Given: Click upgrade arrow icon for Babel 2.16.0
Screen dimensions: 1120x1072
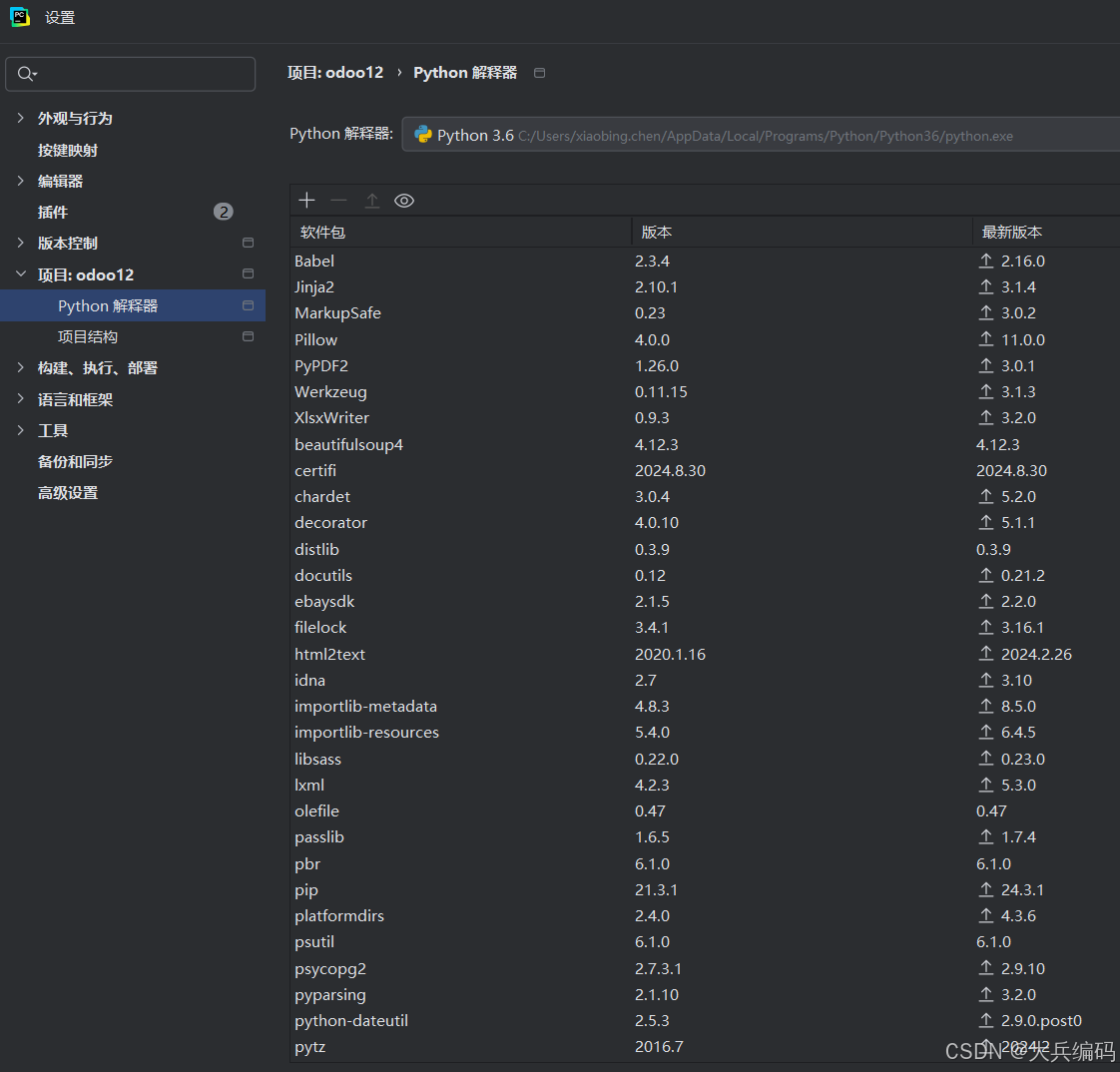Looking at the screenshot, I should (x=985, y=261).
